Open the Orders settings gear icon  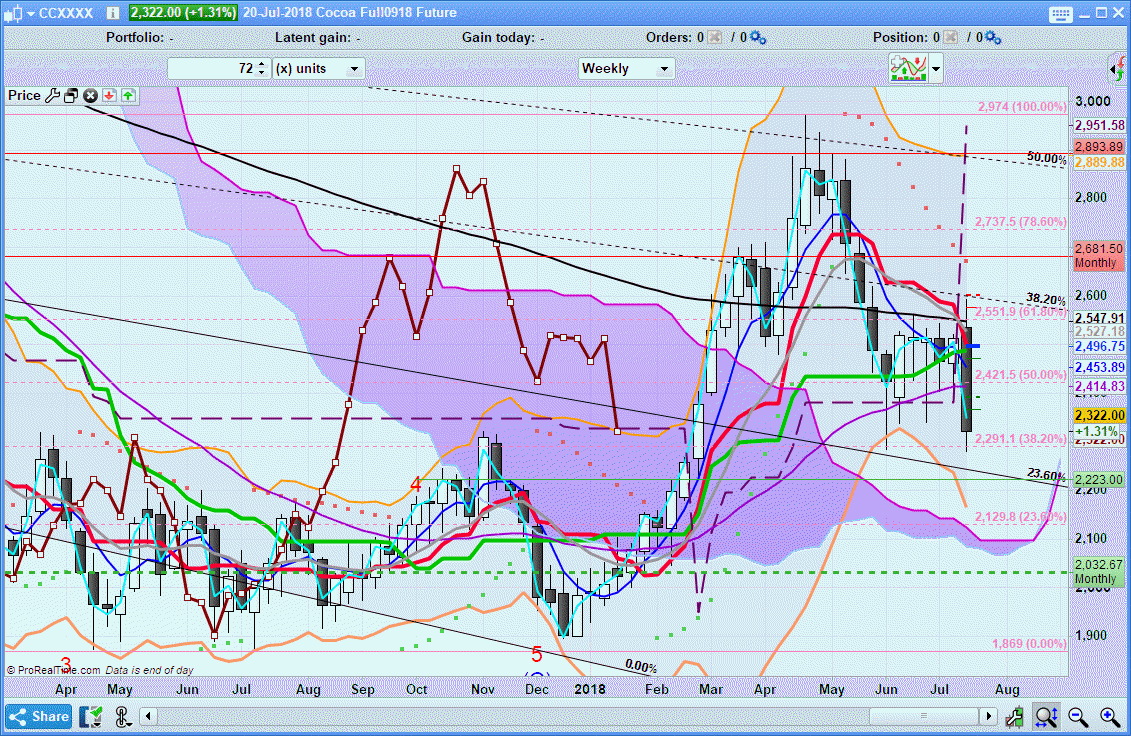(757, 38)
